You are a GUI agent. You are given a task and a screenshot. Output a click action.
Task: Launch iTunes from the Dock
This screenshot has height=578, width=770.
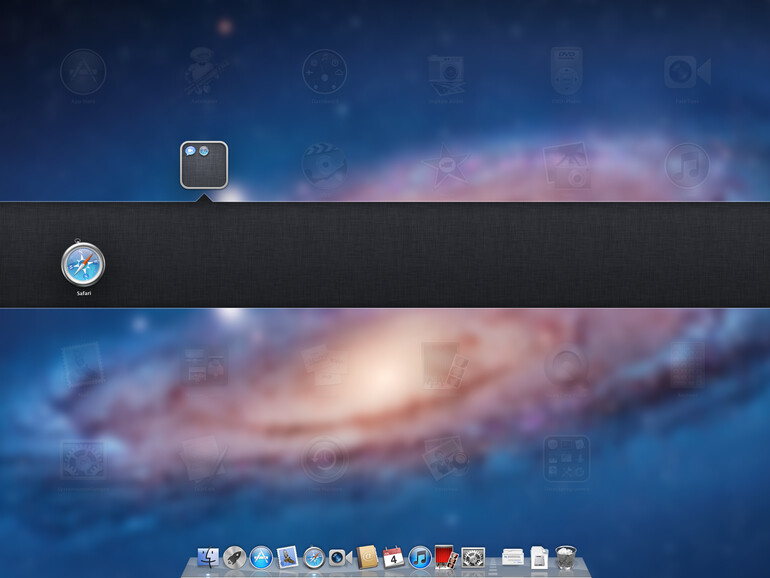tap(420, 558)
